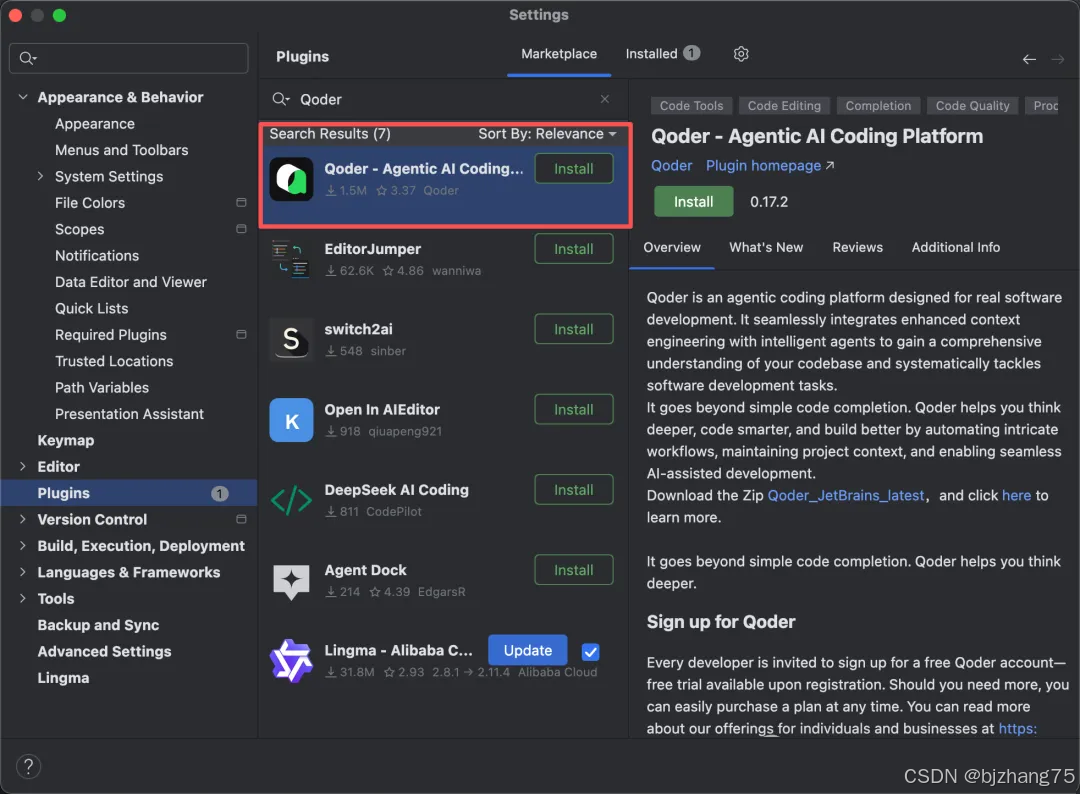Open the Overview tab
Viewport: 1080px width, 794px height.
coord(672,247)
